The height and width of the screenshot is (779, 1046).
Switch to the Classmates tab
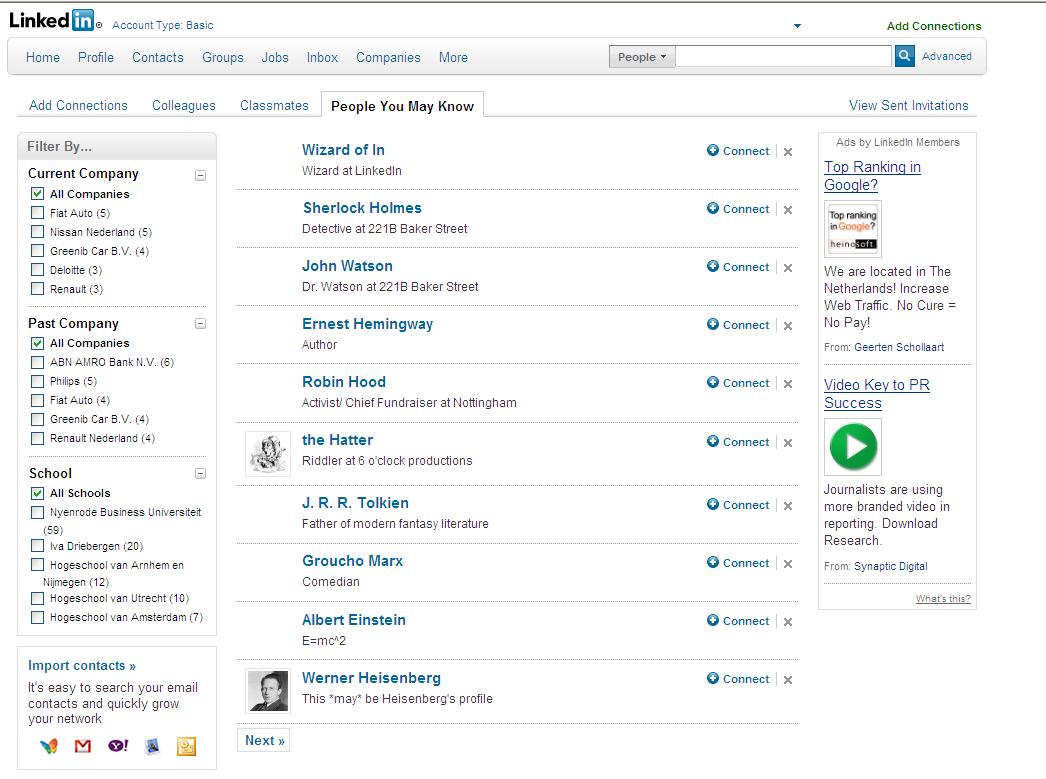point(274,104)
